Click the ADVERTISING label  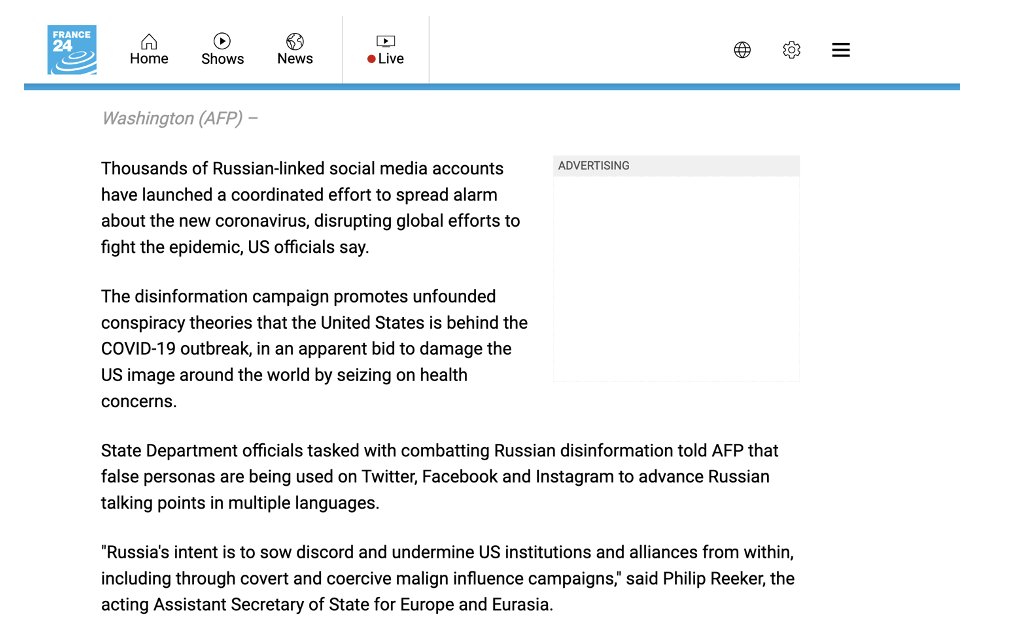tap(594, 166)
